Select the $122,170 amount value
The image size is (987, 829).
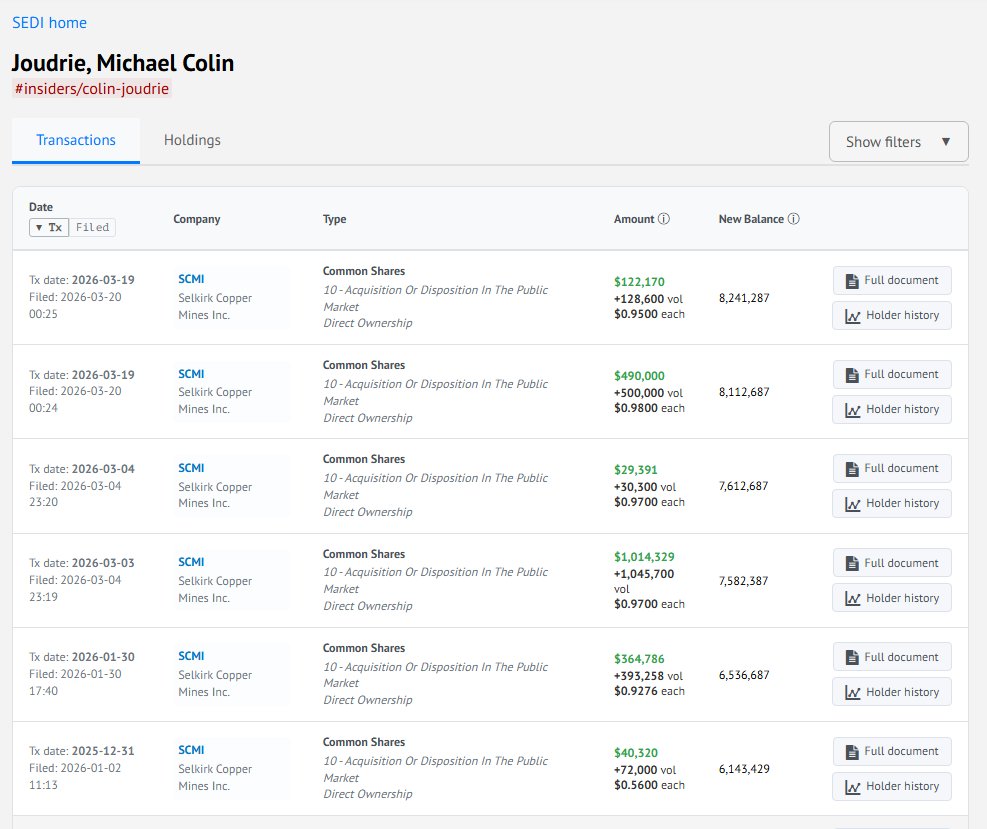[x=639, y=282]
